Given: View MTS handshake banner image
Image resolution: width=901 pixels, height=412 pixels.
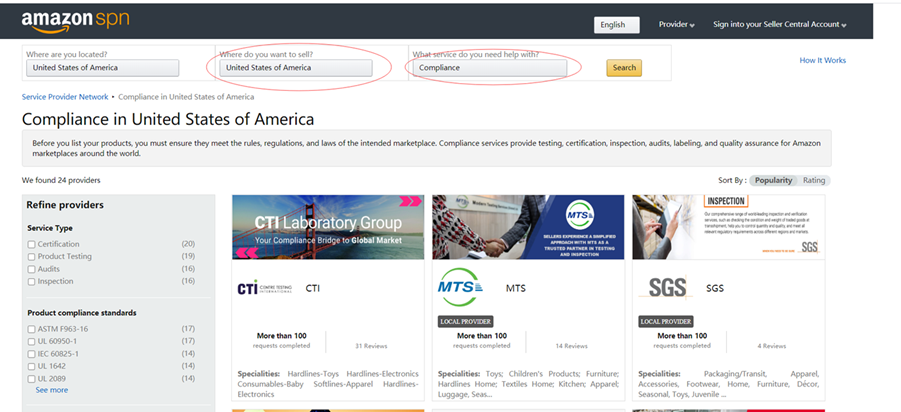Looking at the screenshot, I should tap(528, 227).
